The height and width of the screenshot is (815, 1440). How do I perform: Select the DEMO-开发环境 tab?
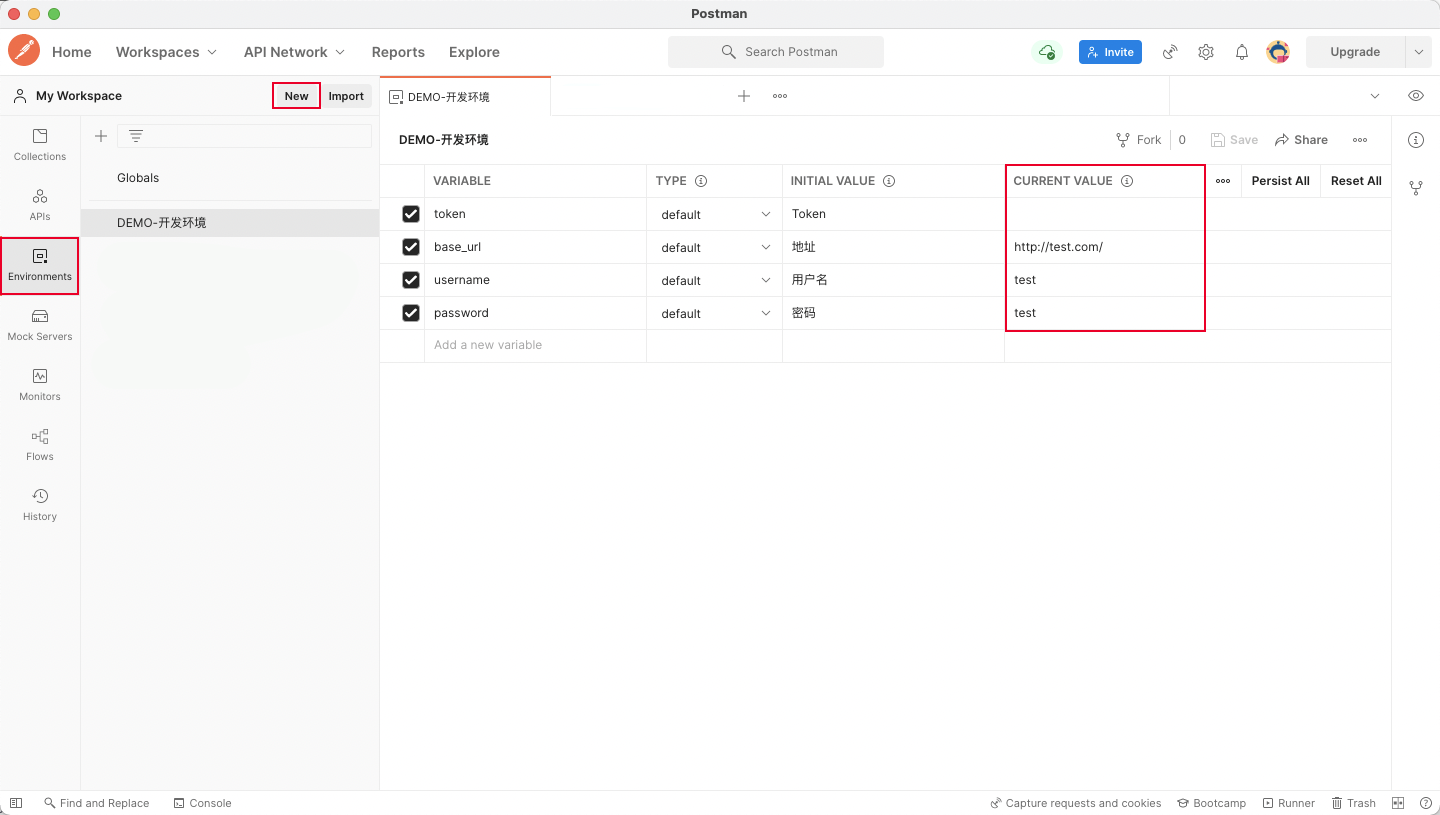pos(465,97)
